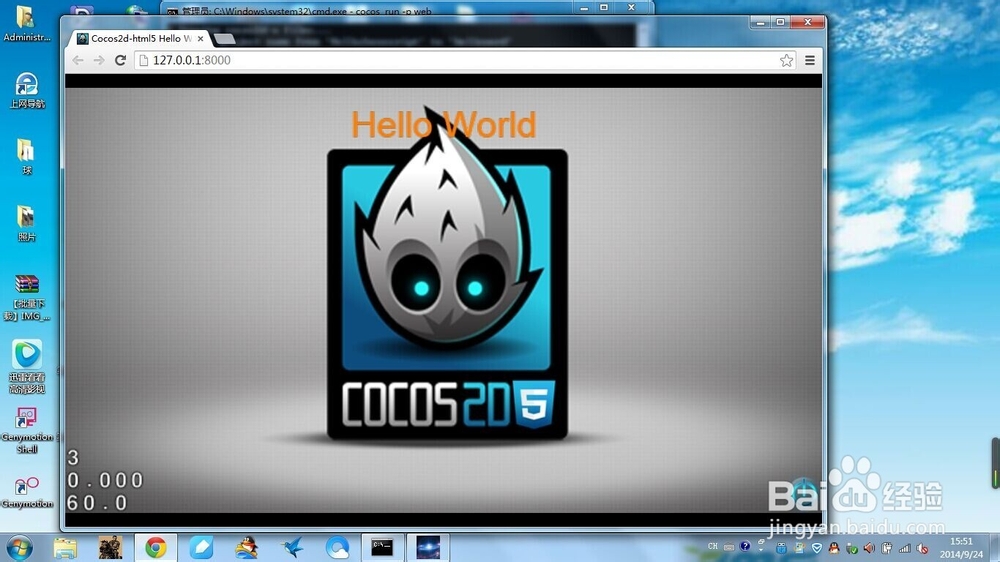Click the muted speaker tray icon
The image size is (1000, 562).
pyautogui.click(x=922, y=549)
